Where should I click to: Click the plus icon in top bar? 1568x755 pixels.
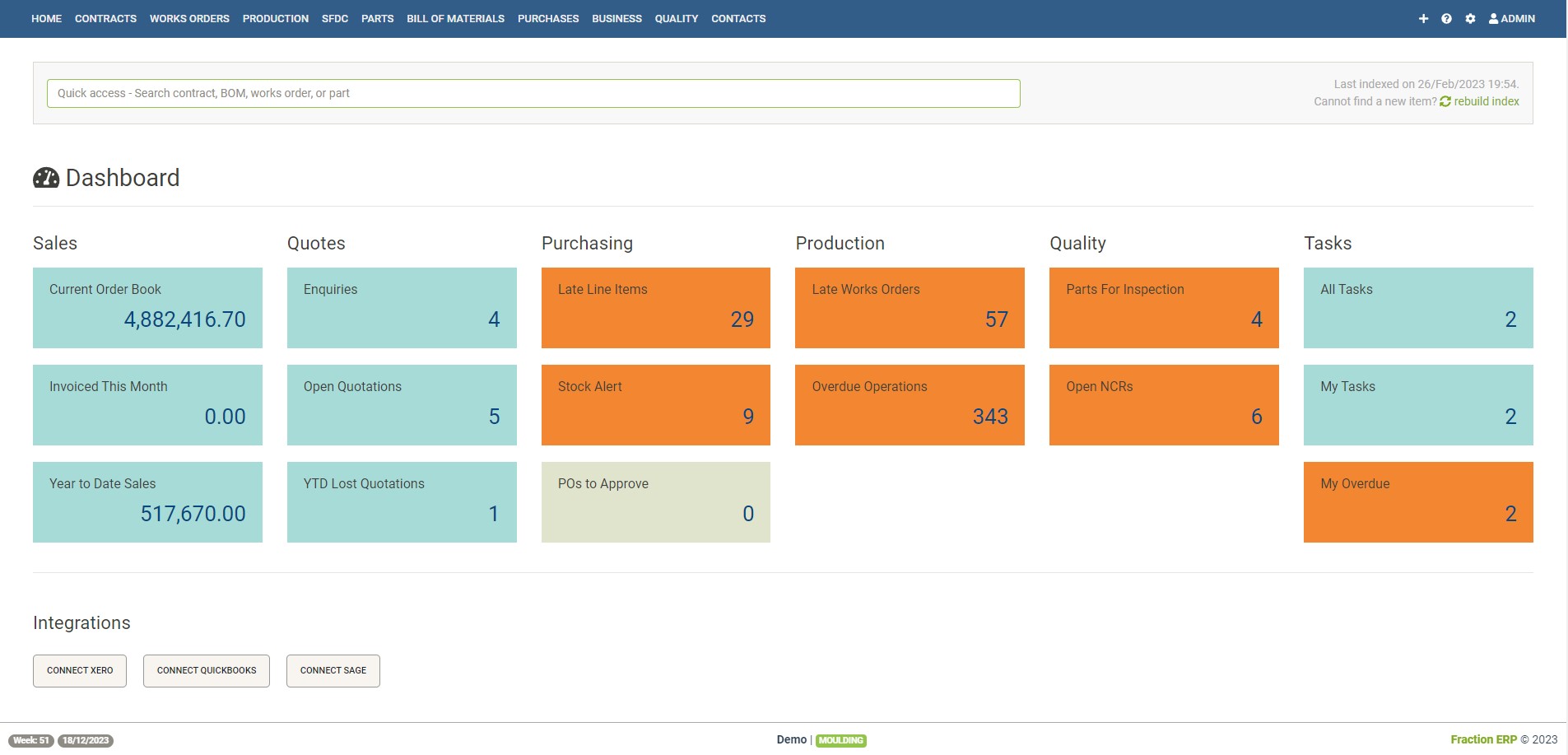[1423, 19]
